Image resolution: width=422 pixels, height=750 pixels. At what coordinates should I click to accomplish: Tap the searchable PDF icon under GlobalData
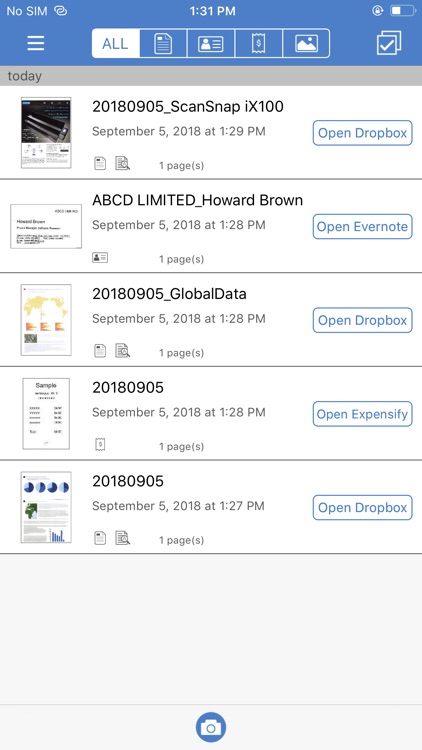tap(123, 351)
